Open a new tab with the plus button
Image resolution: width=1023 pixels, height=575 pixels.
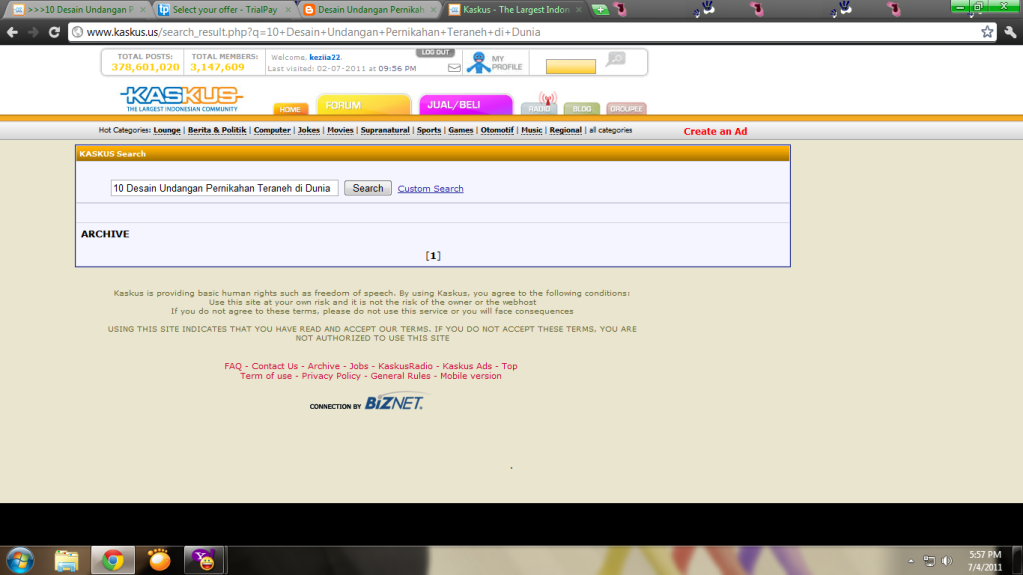coord(600,10)
